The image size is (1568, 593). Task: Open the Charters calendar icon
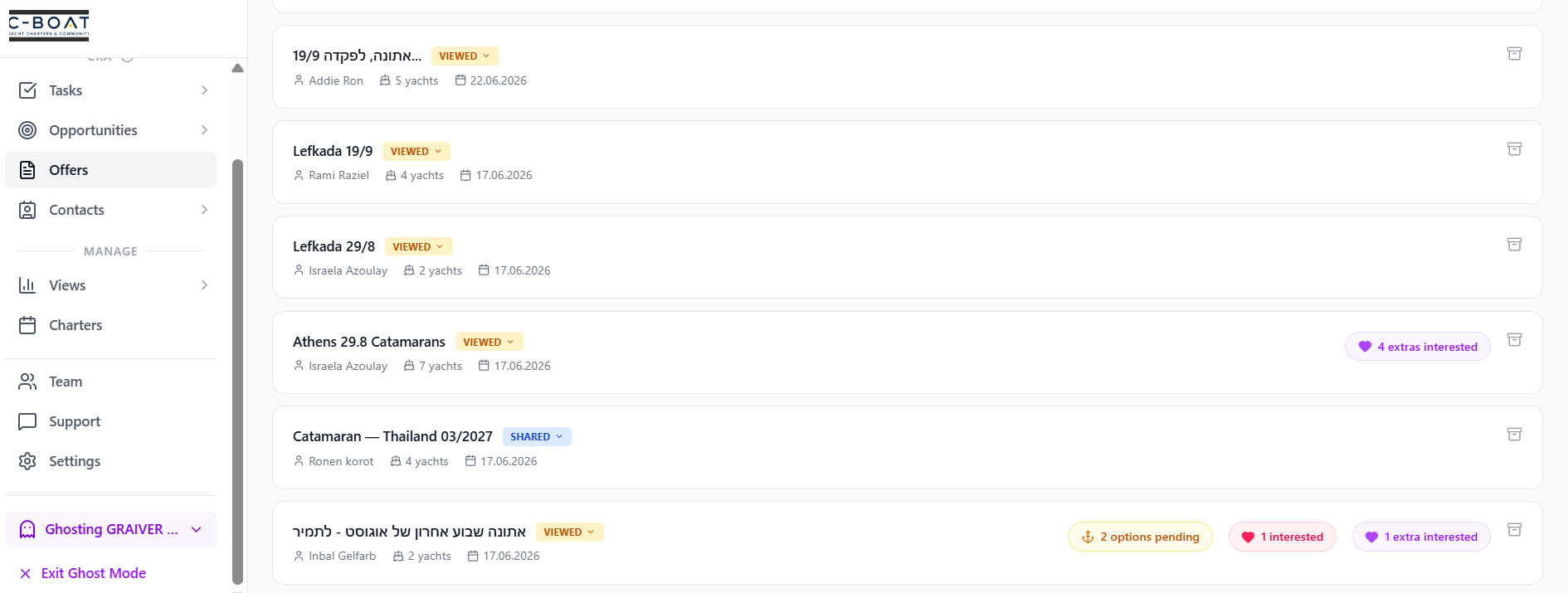[x=27, y=325]
